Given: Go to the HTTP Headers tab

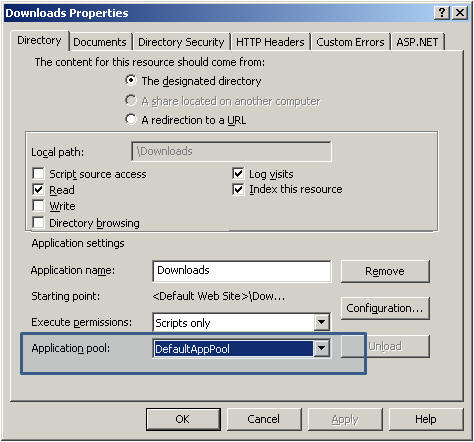Looking at the screenshot, I should 270,42.
